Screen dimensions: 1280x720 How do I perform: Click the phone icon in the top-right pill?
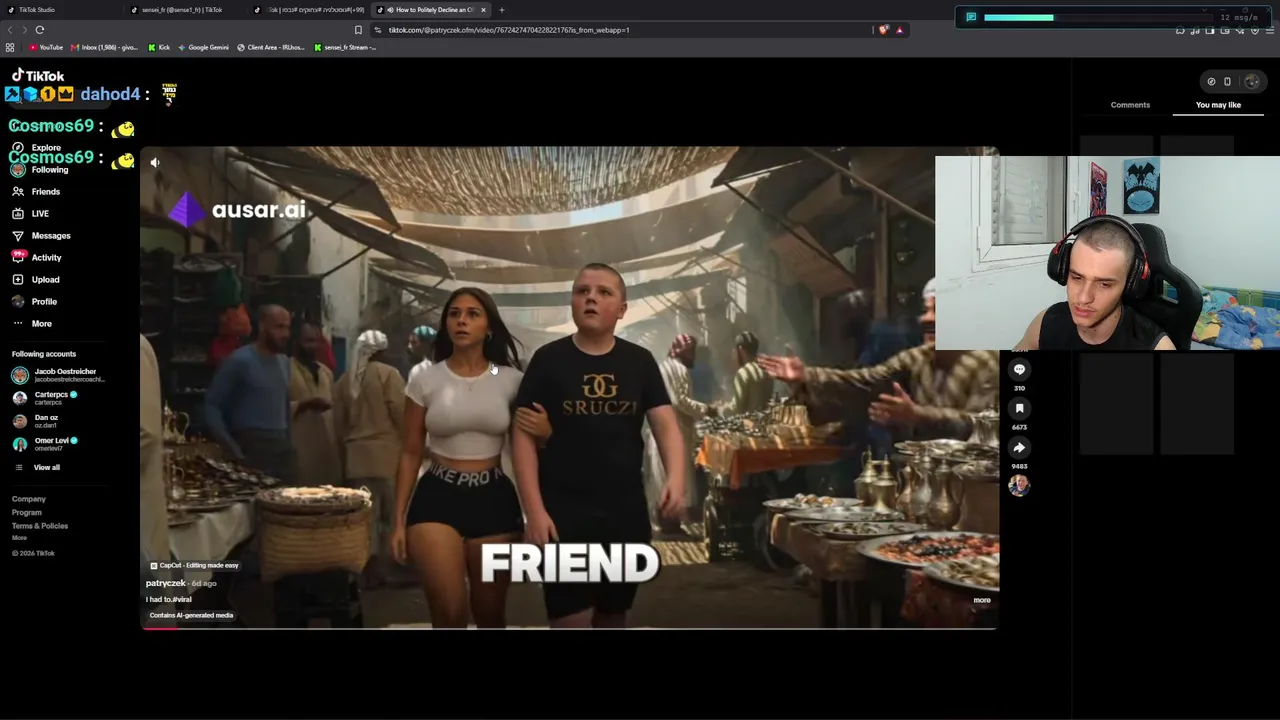pyautogui.click(x=1227, y=82)
